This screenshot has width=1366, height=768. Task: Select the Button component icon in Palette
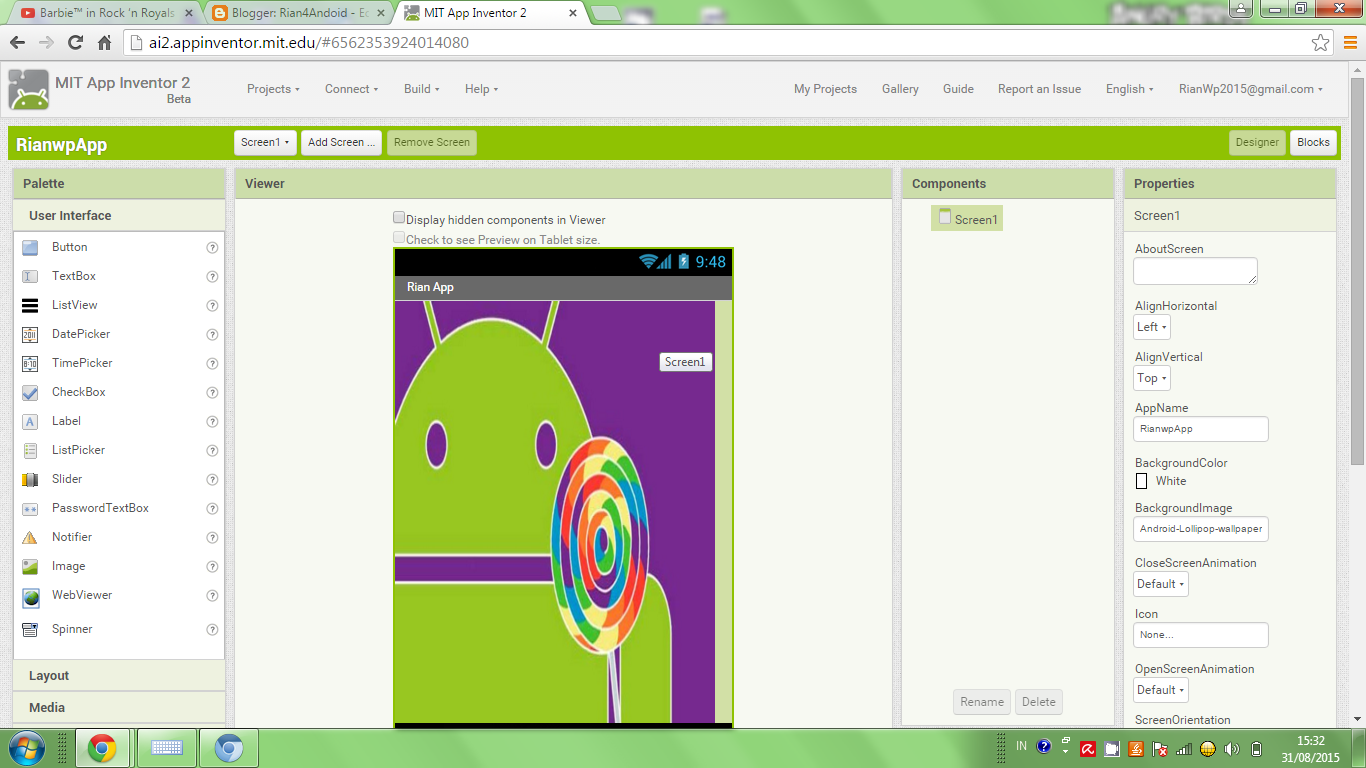click(30, 248)
